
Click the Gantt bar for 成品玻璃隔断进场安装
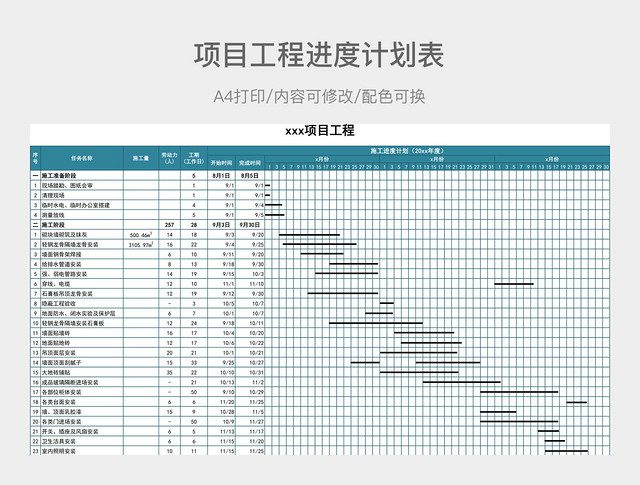click(462, 382)
